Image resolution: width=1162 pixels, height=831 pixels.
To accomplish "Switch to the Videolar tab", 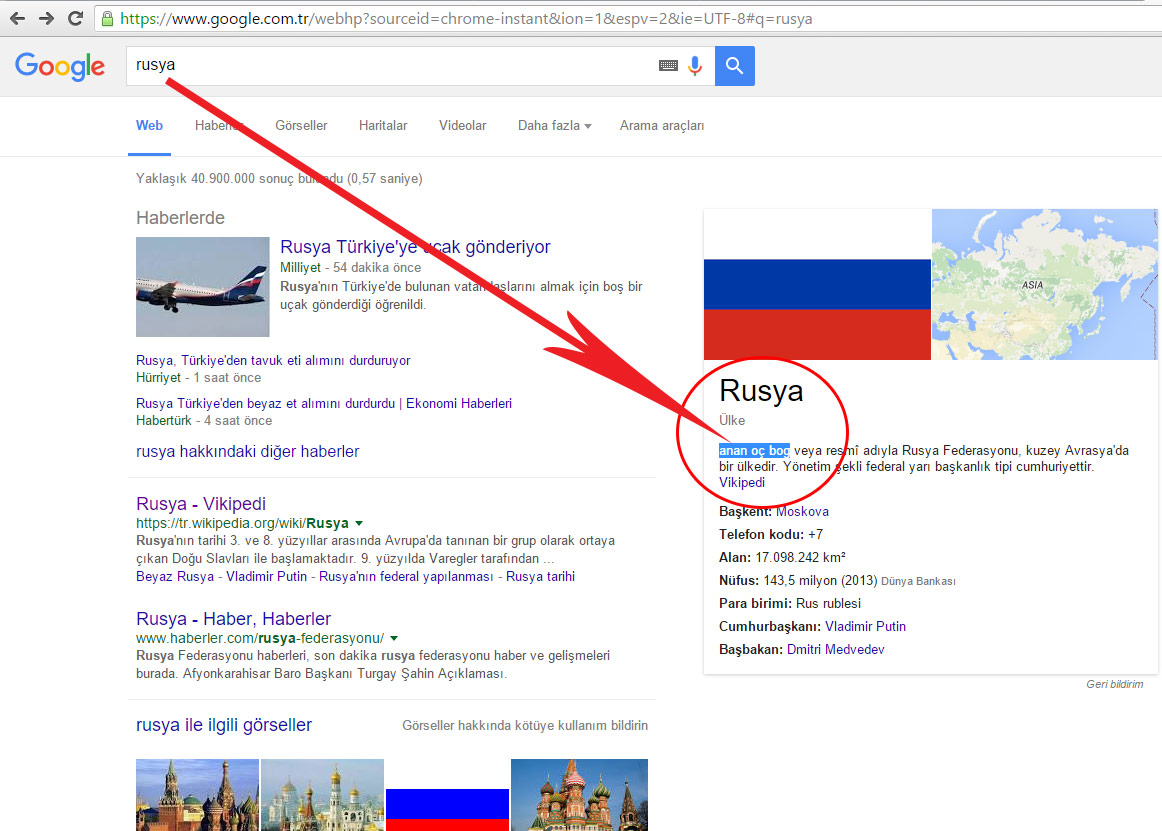I will coord(462,126).
